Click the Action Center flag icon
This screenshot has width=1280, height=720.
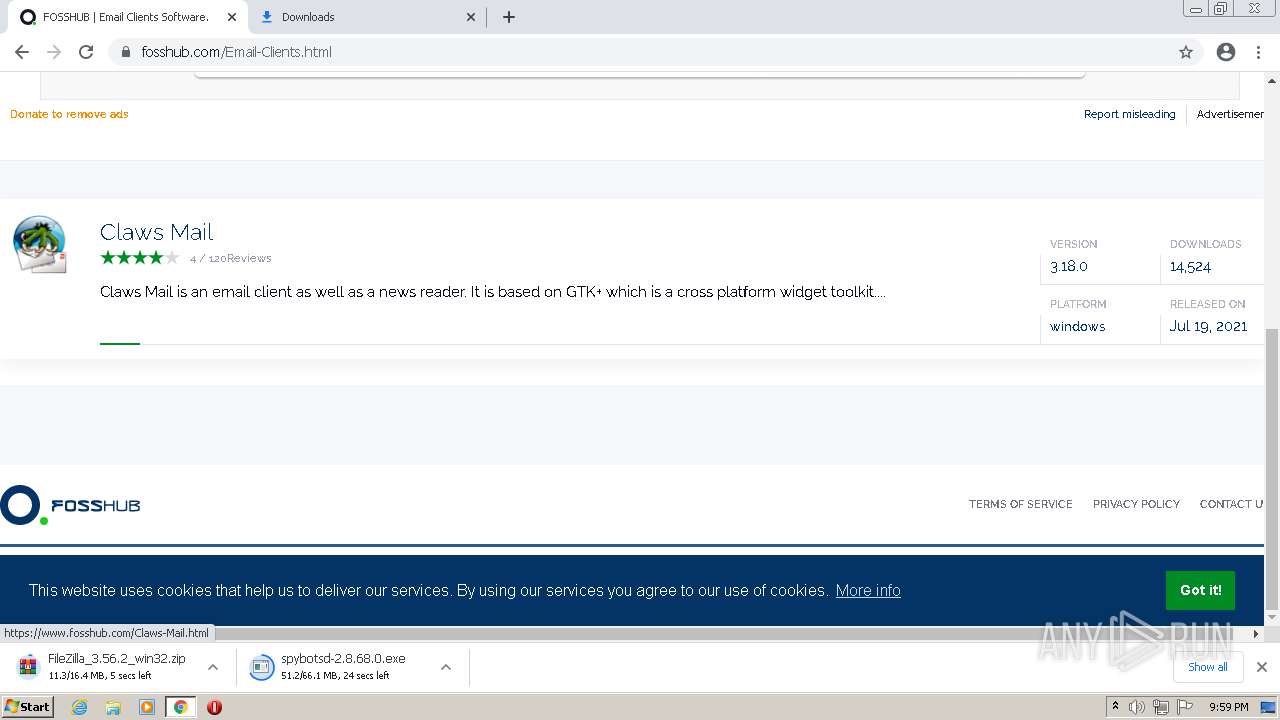tap(1185, 707)
